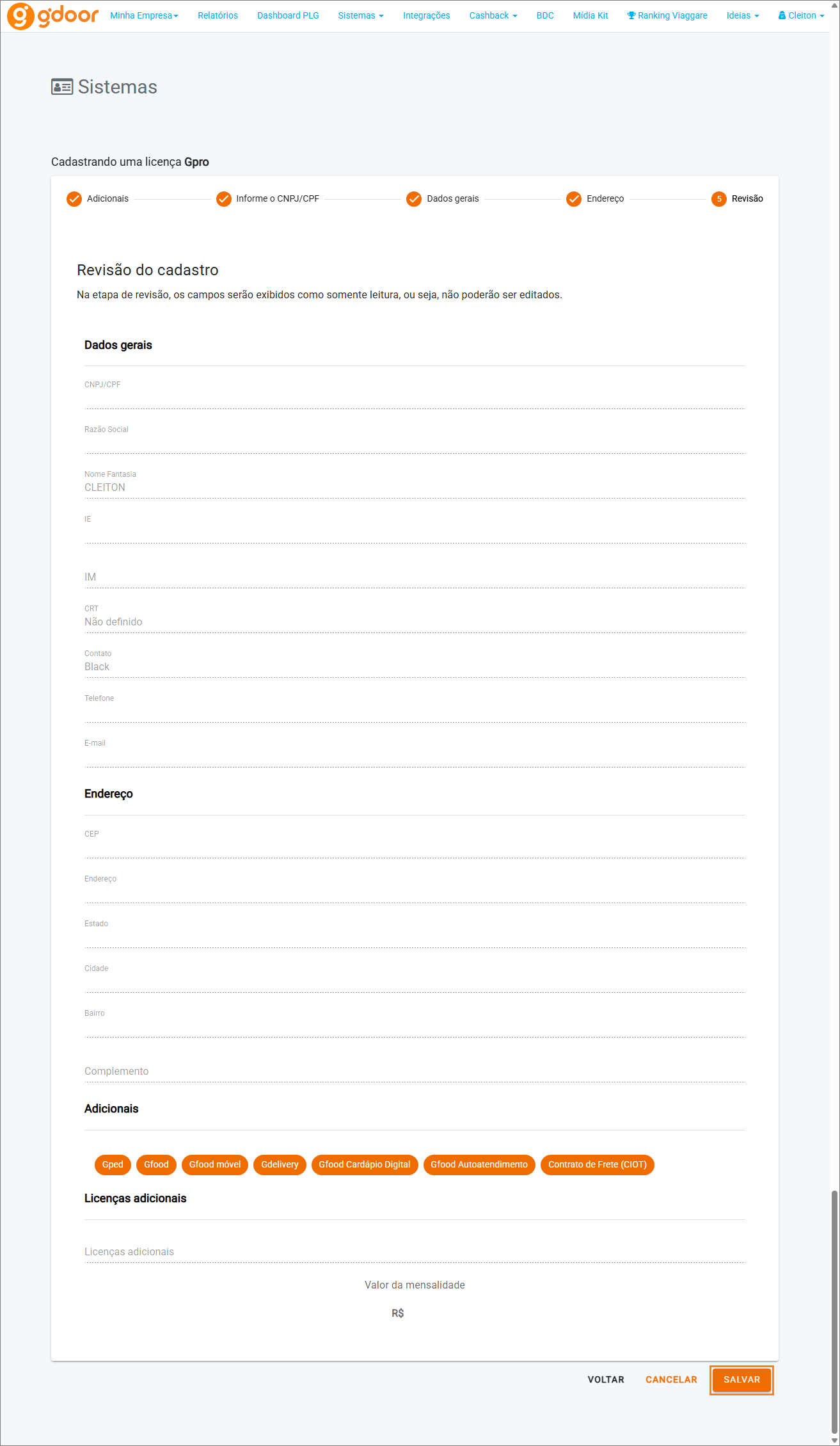Click the SALVAR button
Viewport: 840px width, 1446px height.
741,1379
